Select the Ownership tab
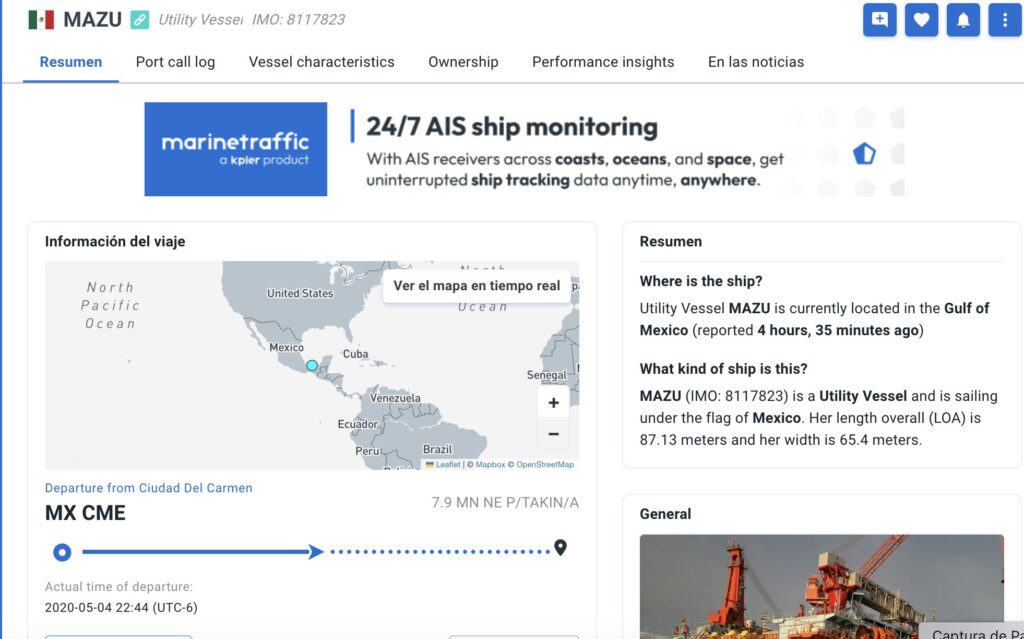 pyautogui.click(x=463, y=62)
